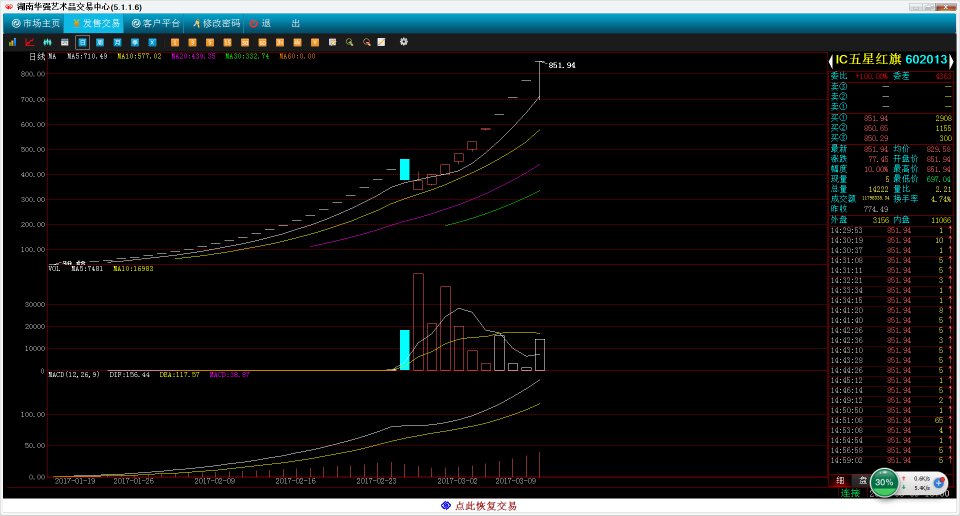Switch to weekly K-line (周) period
960x516 pixels.
point(100,42)
